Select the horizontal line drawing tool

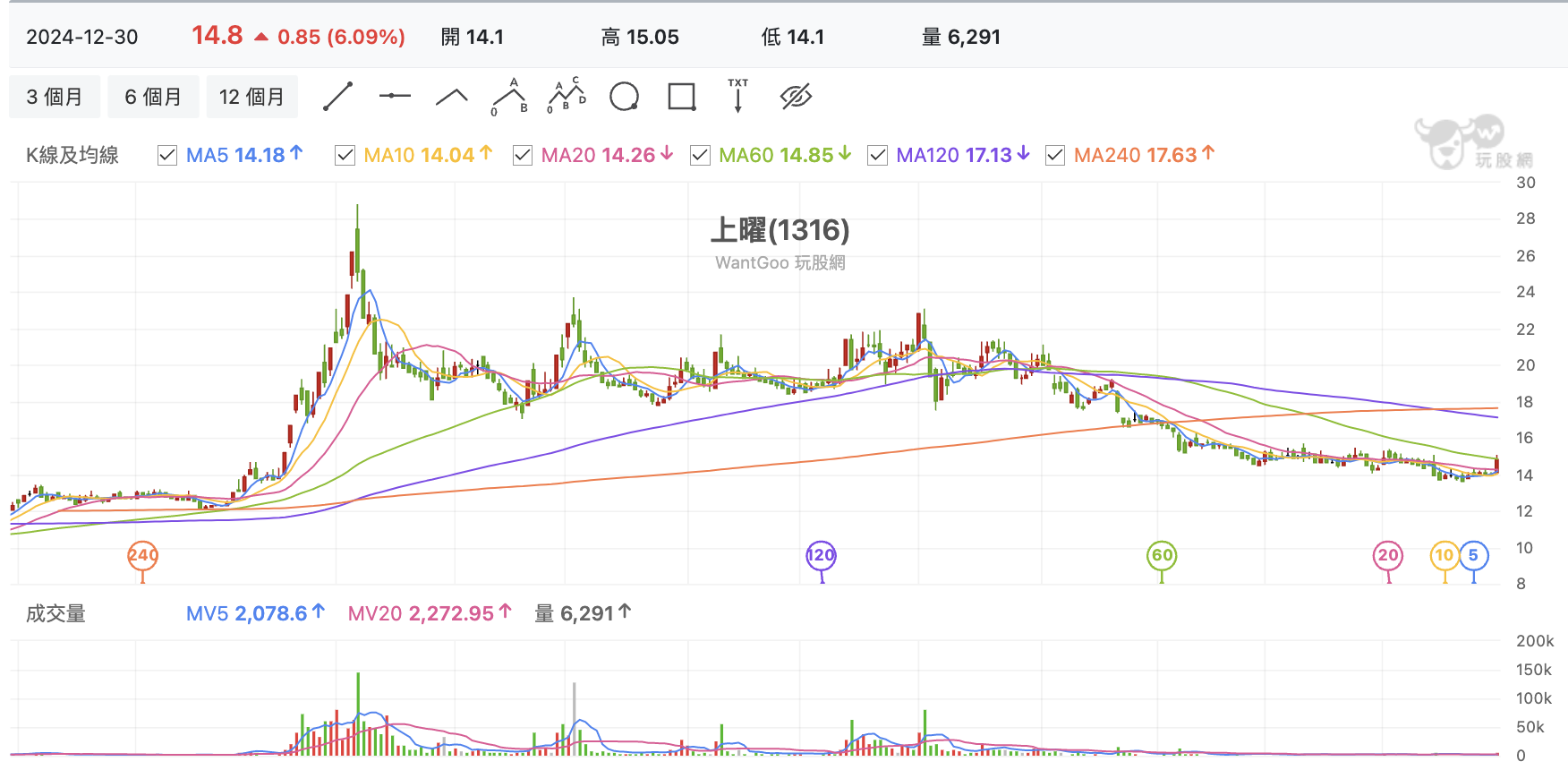click(395, 96)
